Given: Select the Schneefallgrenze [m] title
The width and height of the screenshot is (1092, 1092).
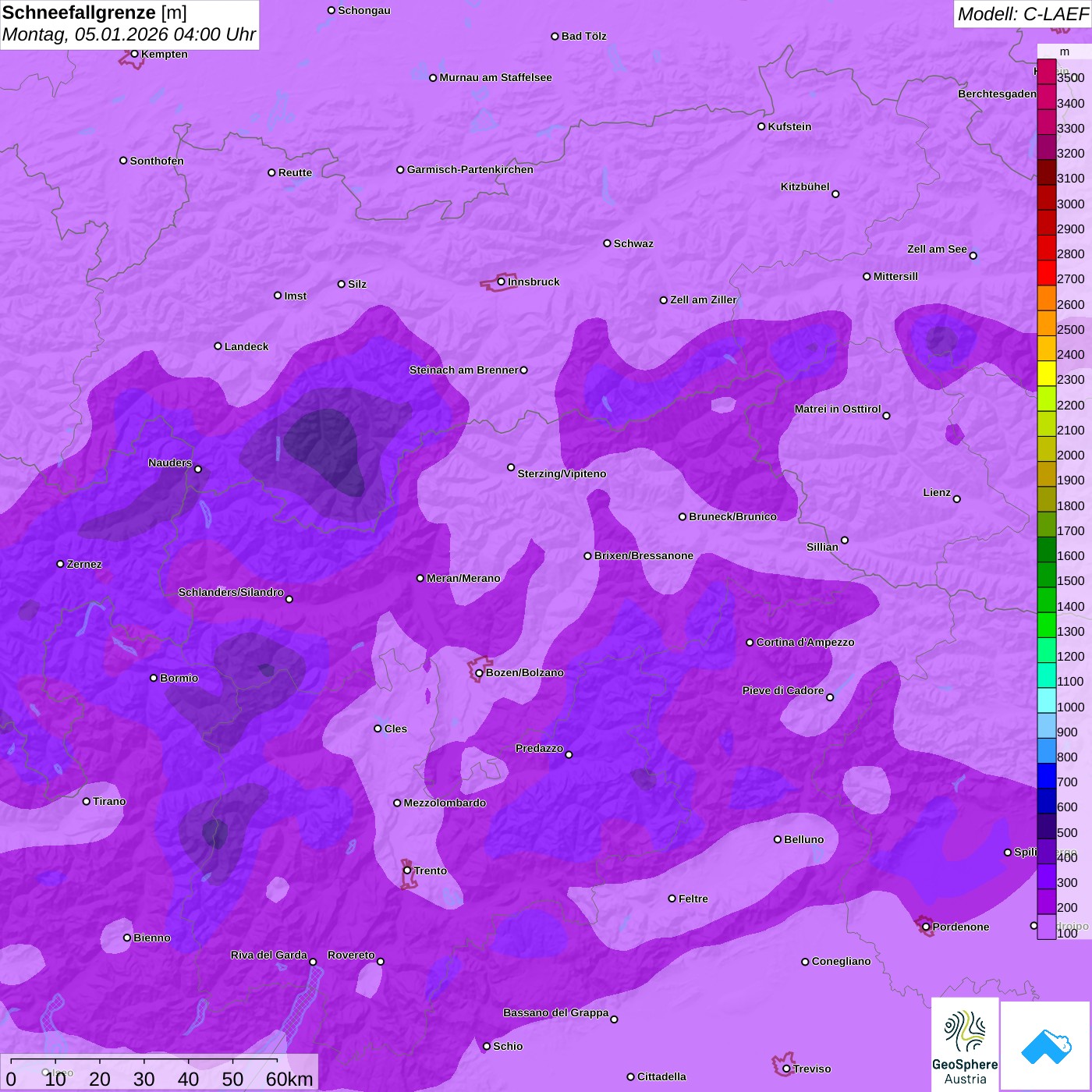Looking at the screenshot, I should tap(94, 12).
